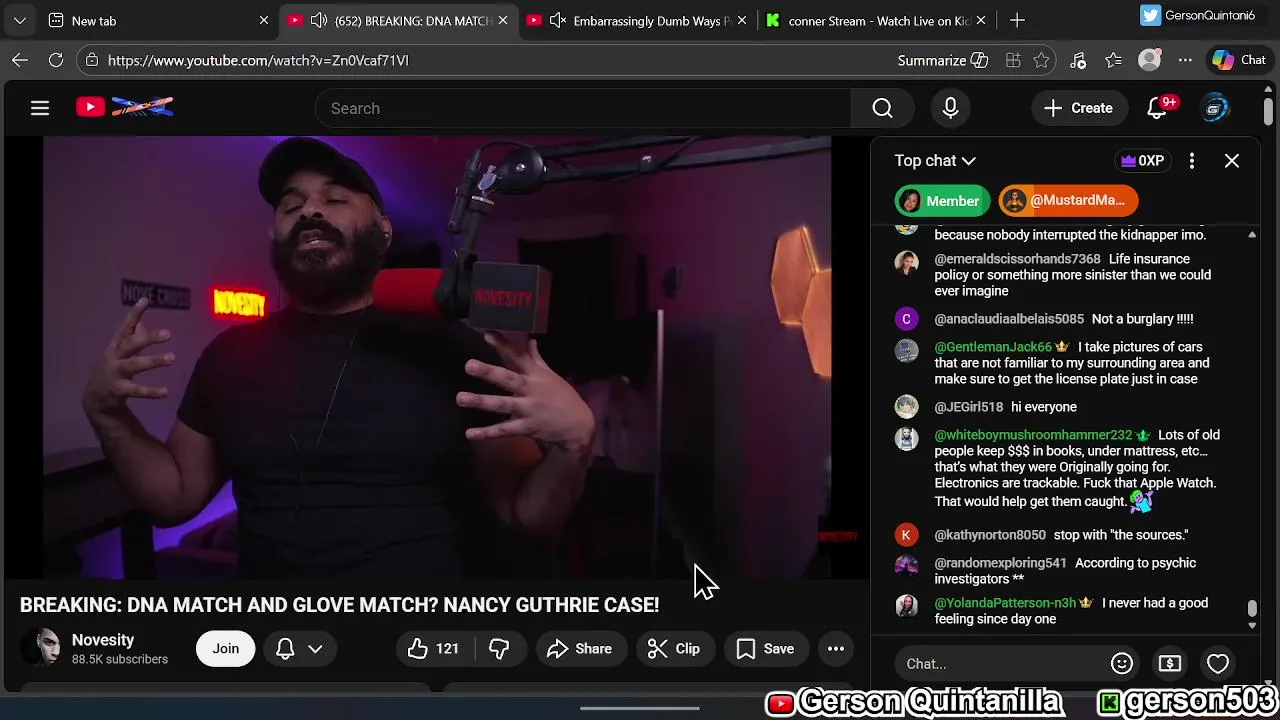Screen dimensions: 1280x720
Task: Click Create button in YouTube header
Action: [x=1078, y=108]
